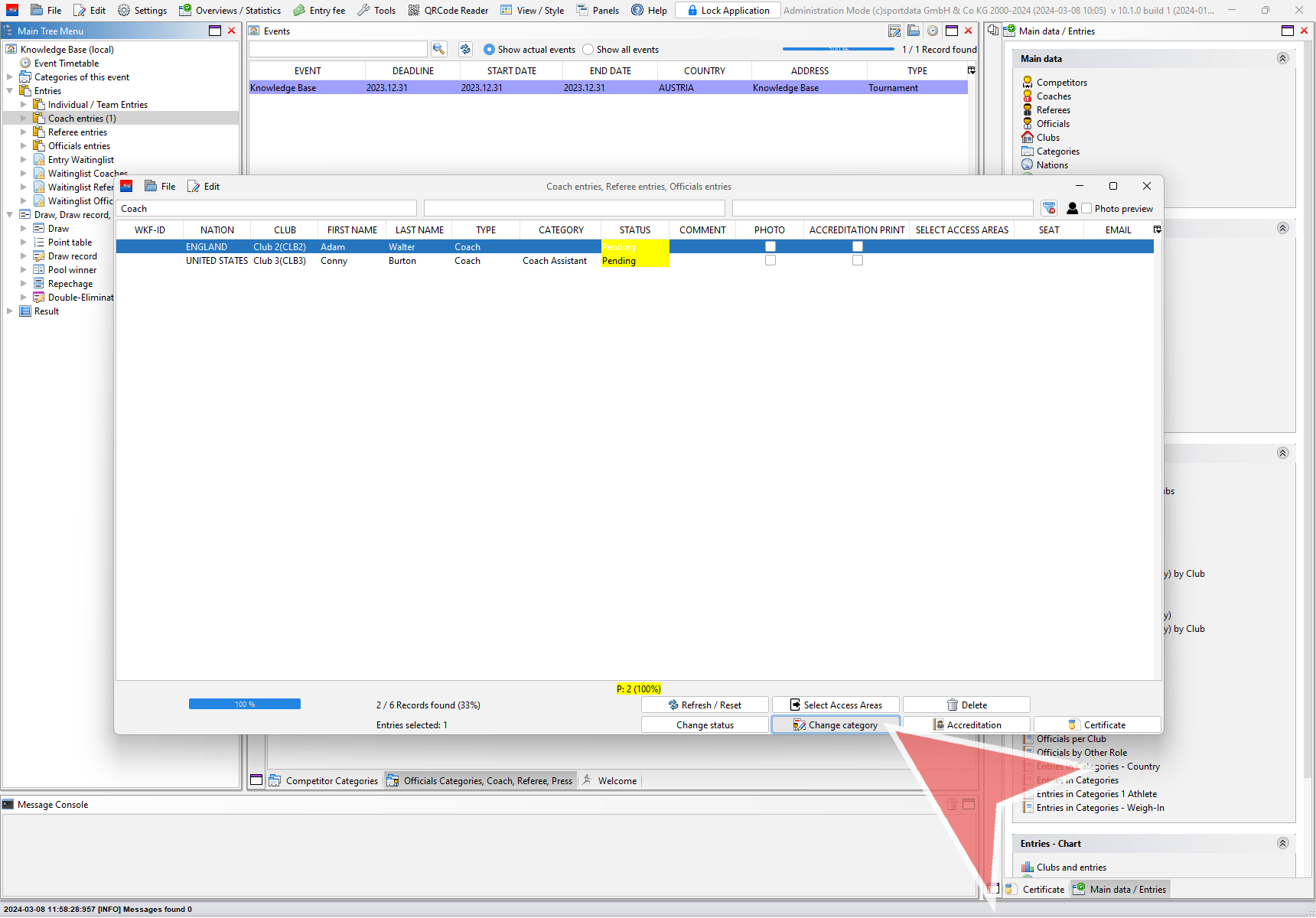Screen dimensions: 1316x918
Task: Click the blue 100 % progress bar
Action: point(245,704)
